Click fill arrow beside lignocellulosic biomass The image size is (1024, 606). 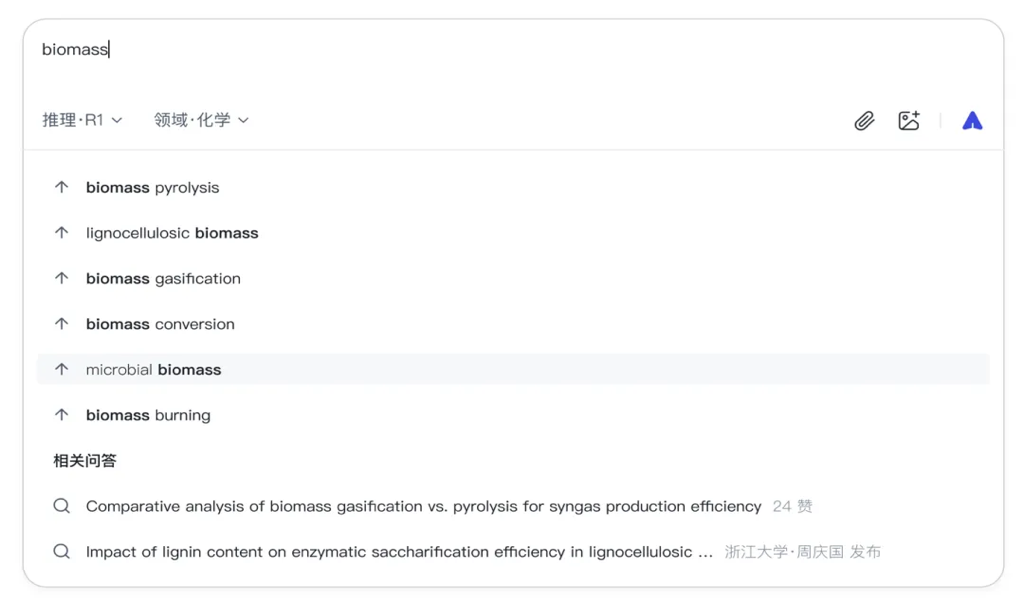61,233
